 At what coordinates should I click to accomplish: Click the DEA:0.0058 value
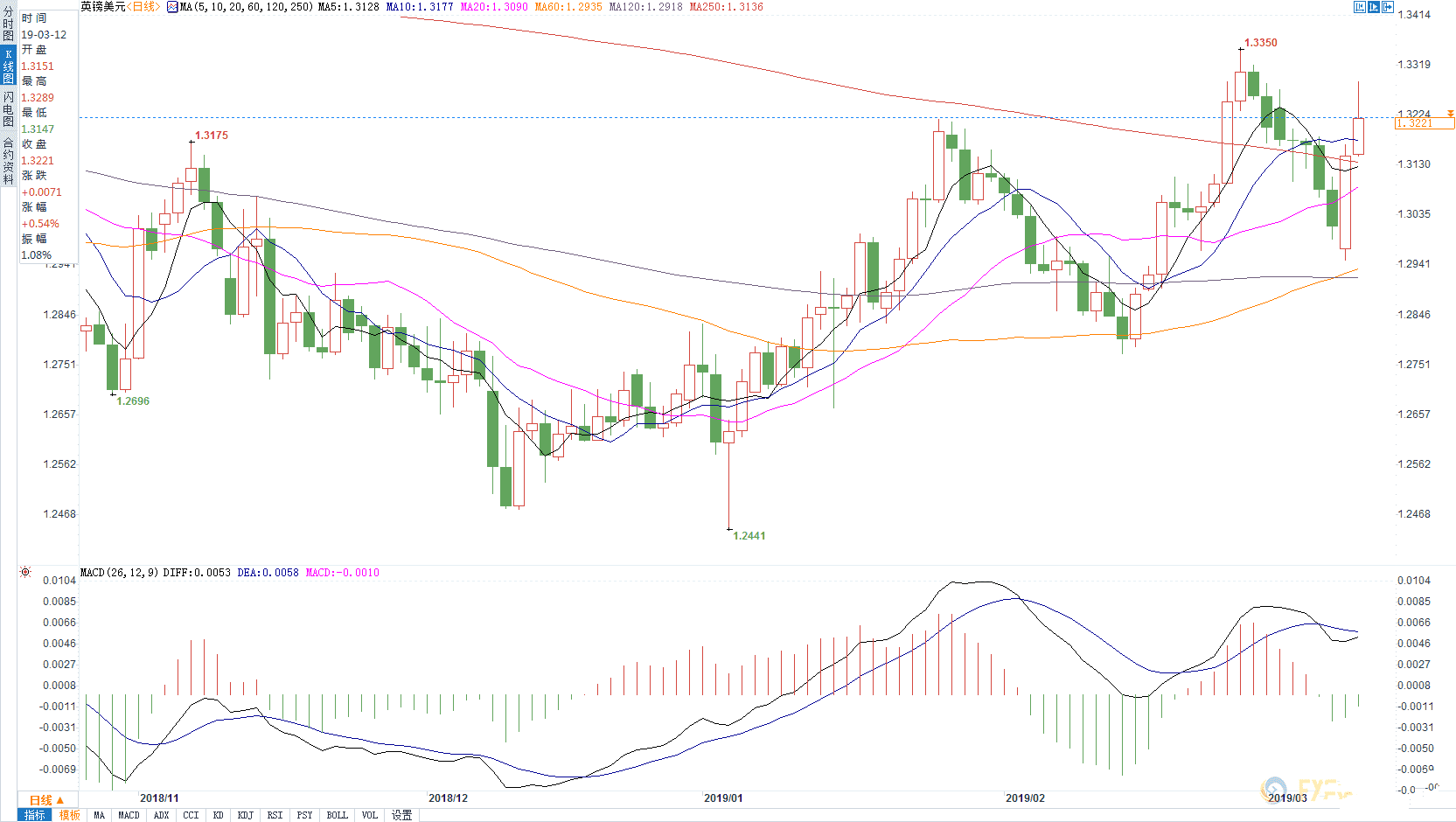(x=268, y=573)
